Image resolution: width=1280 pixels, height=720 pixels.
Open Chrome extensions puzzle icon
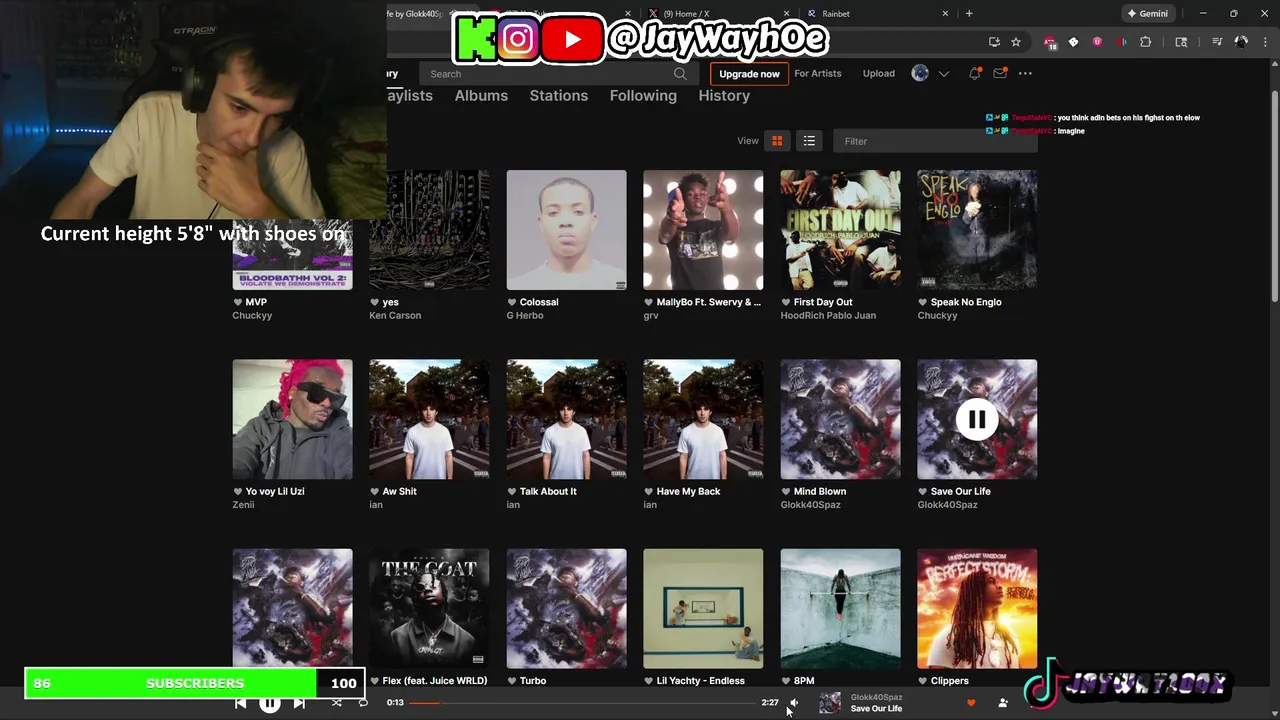[1146, 42]
